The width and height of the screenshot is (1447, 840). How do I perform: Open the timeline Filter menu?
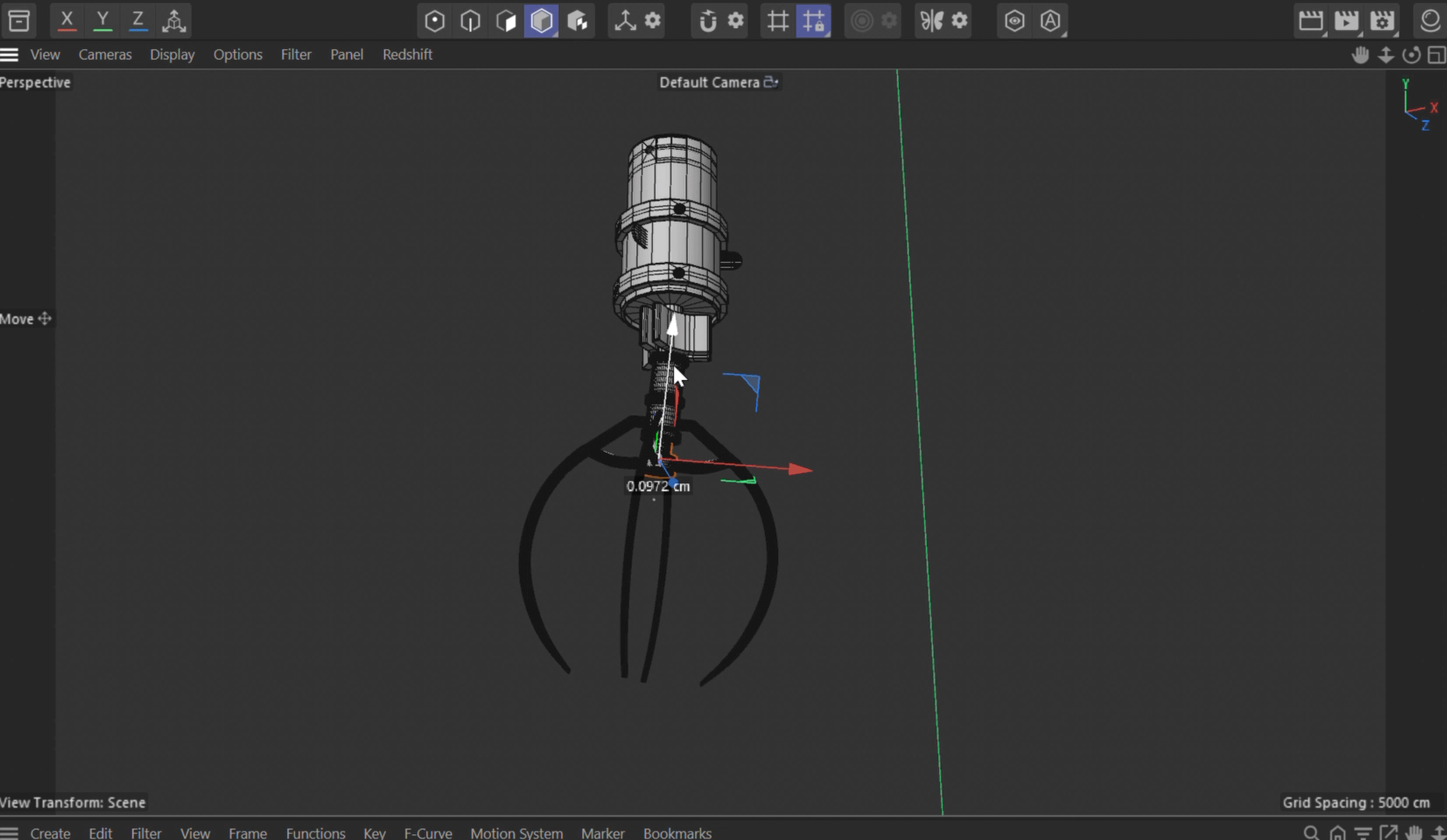coord(146,833)
